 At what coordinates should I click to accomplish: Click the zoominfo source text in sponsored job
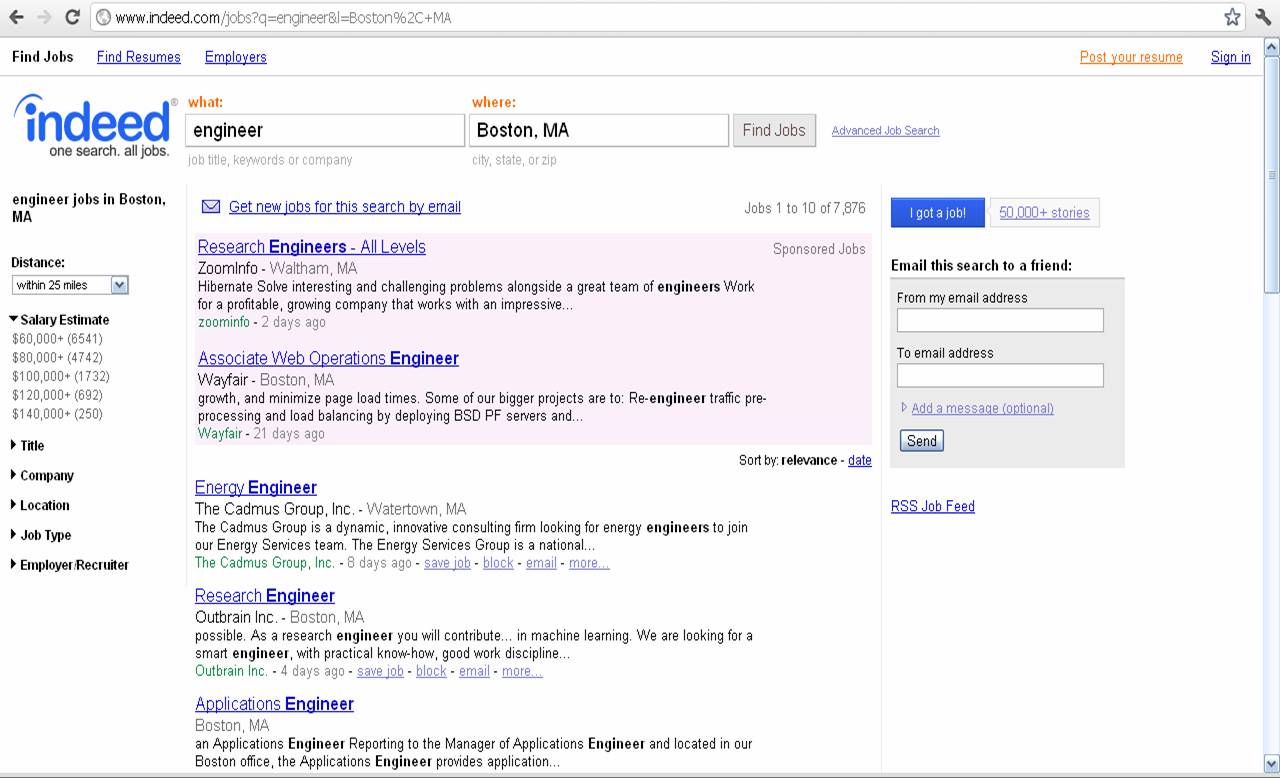tap(224, 322)
